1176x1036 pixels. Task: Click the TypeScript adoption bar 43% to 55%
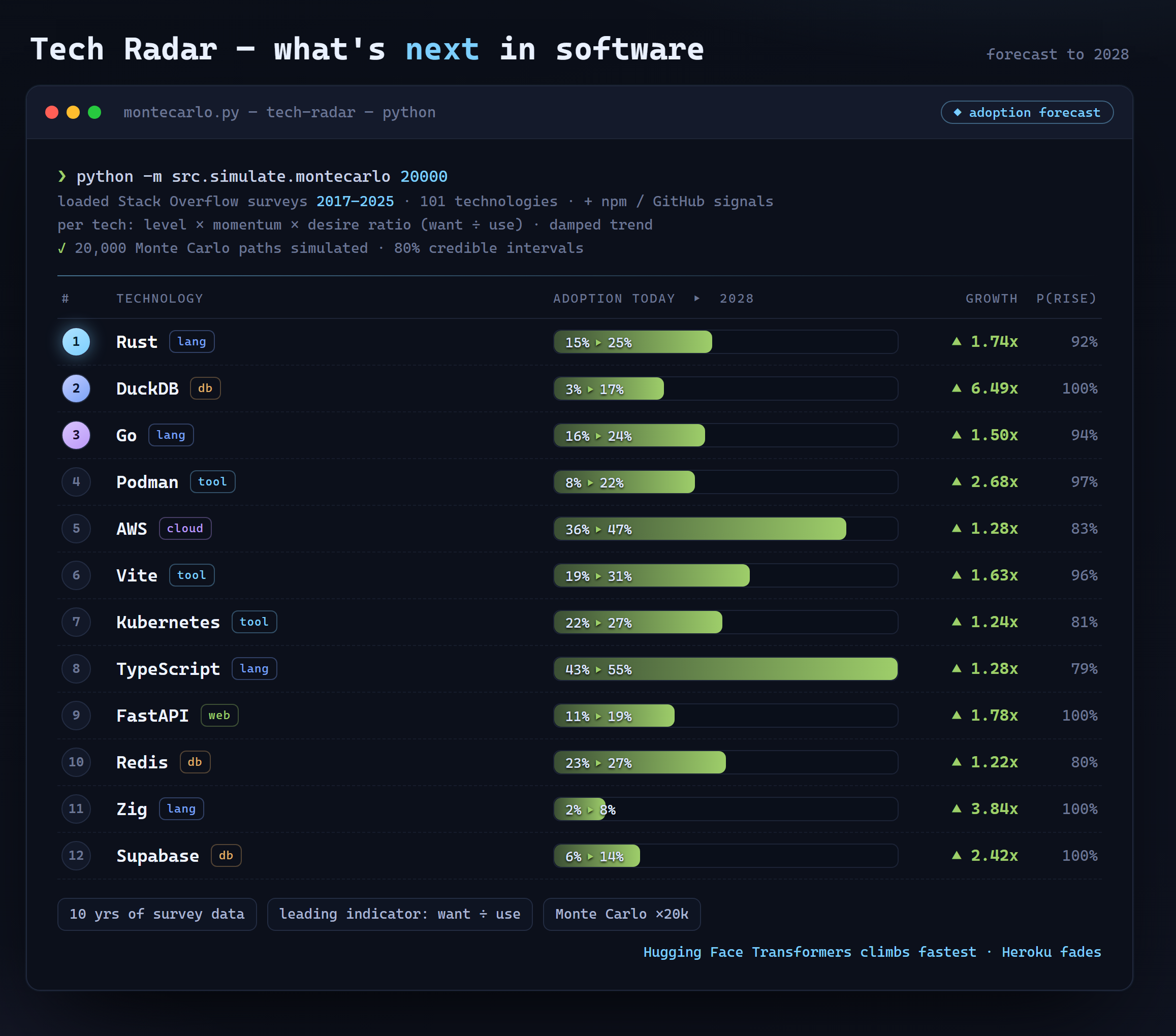pos(725,668)
